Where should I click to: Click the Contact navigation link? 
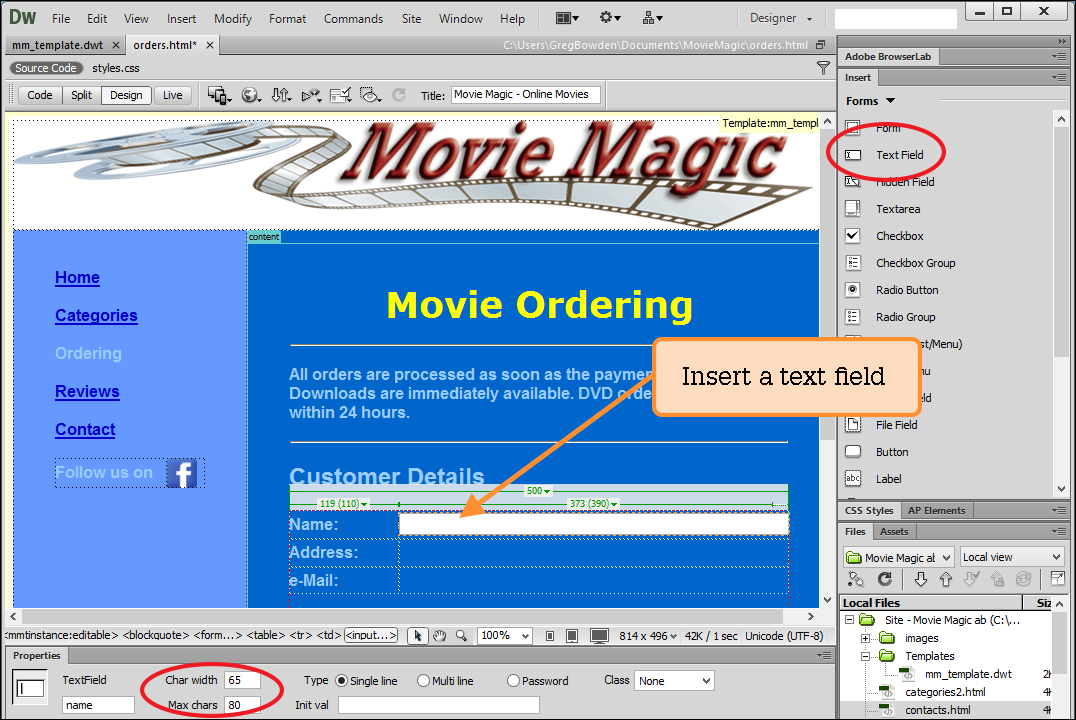(85, 429)
